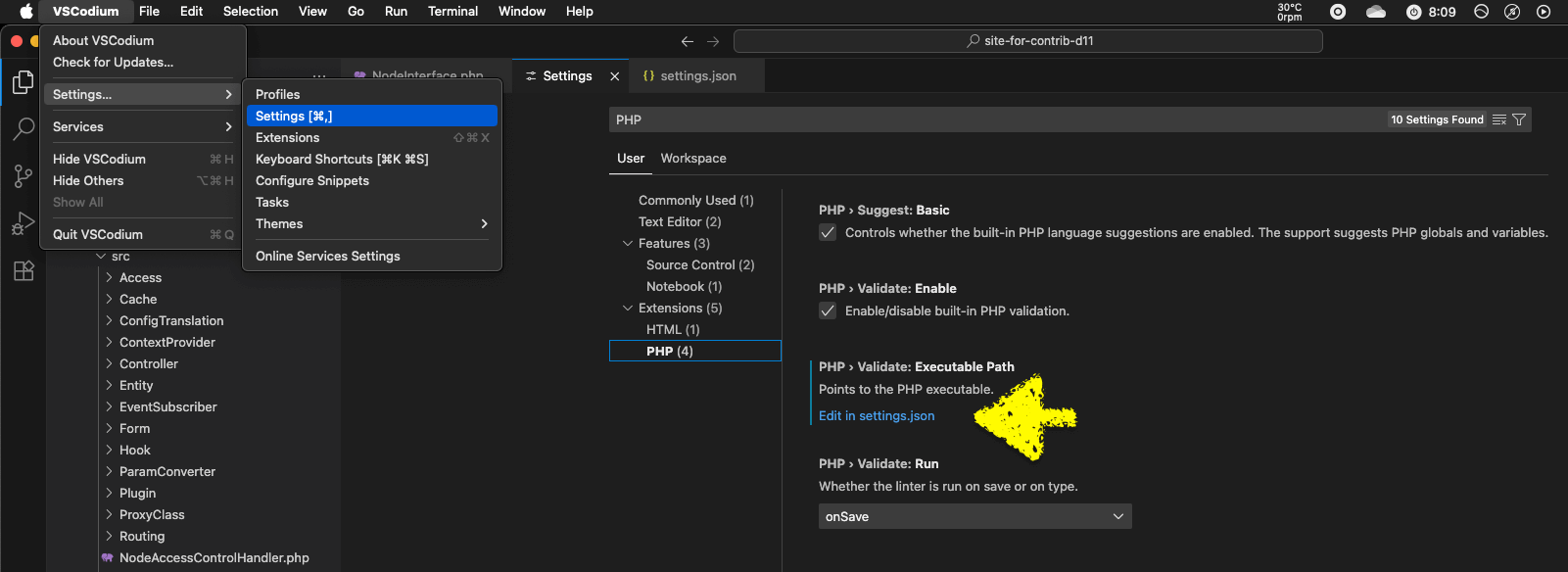This screenshot has width=1568, height=572.
Task: Choose Profiles from the submenu
Action: (x=372, y=94)
